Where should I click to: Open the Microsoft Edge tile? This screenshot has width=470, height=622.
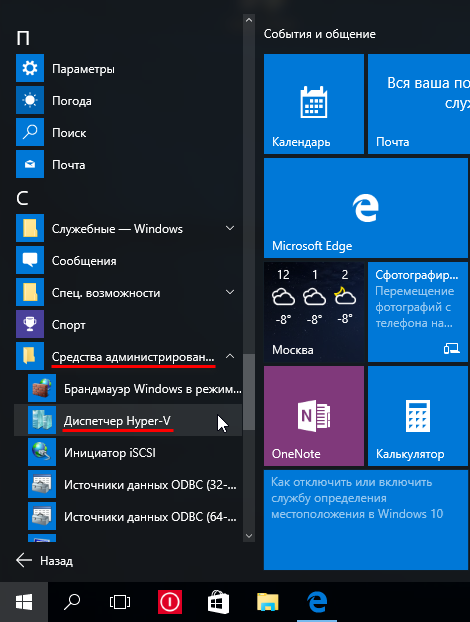pos(366,208)
